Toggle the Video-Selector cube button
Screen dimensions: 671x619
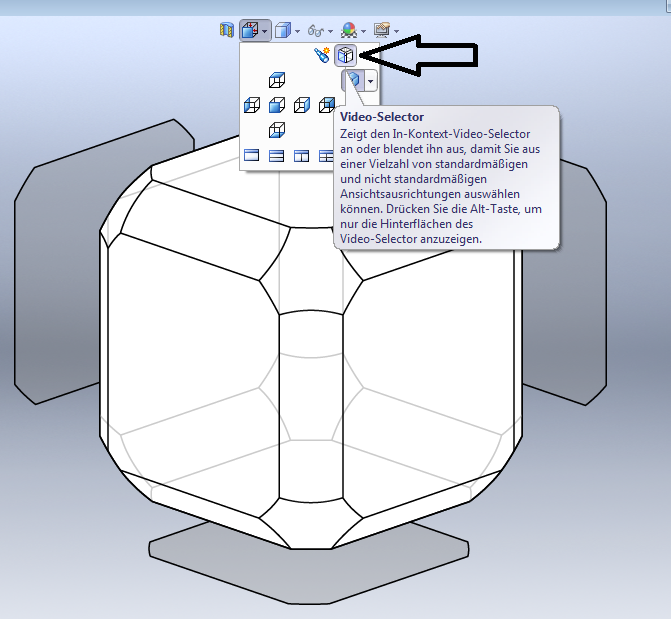click(x=345, y=55)
